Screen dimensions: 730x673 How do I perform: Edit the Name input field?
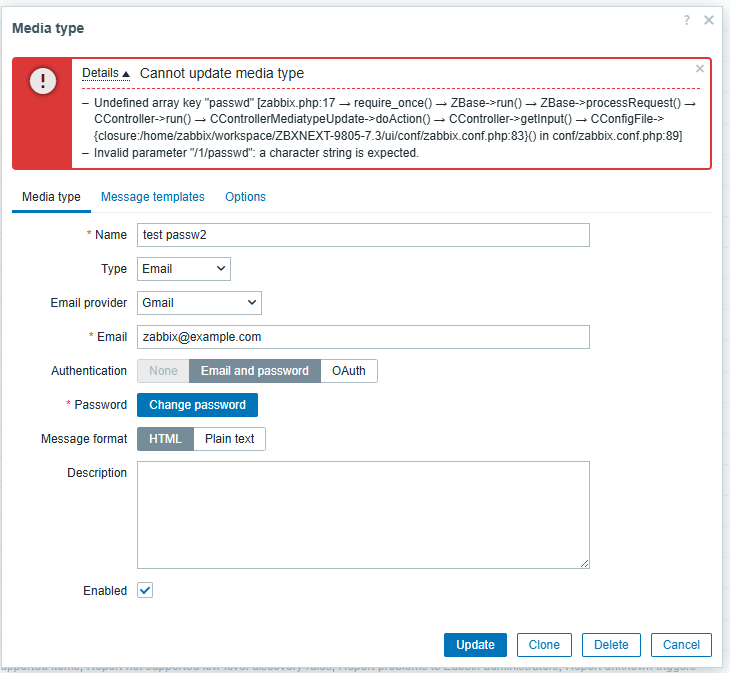[x=363, y=235]
